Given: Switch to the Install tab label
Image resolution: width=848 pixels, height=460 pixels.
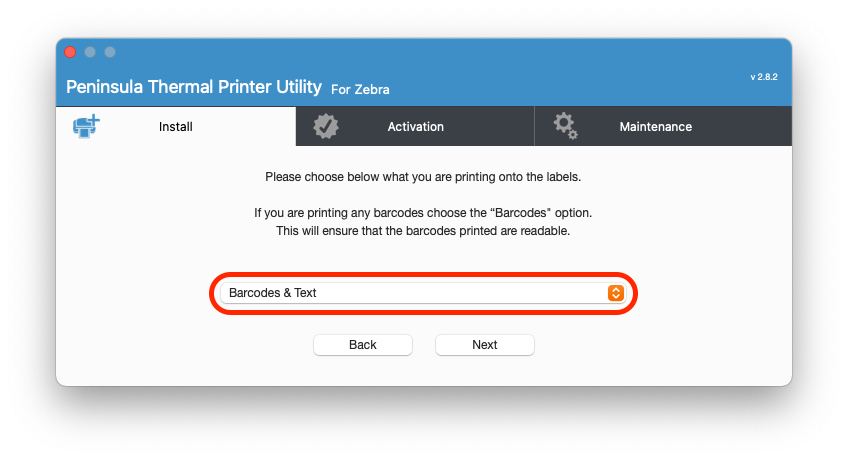Looking at the screenshot, I should [175, 126].
